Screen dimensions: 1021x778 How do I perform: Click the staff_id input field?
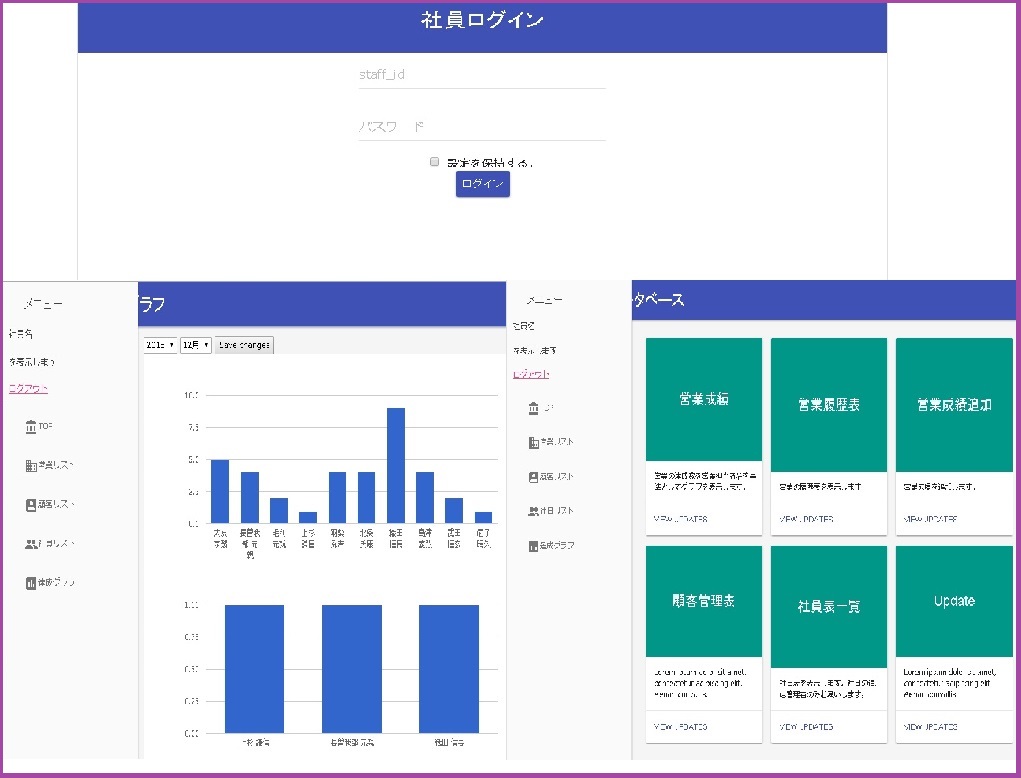click(x=481, y=75)
